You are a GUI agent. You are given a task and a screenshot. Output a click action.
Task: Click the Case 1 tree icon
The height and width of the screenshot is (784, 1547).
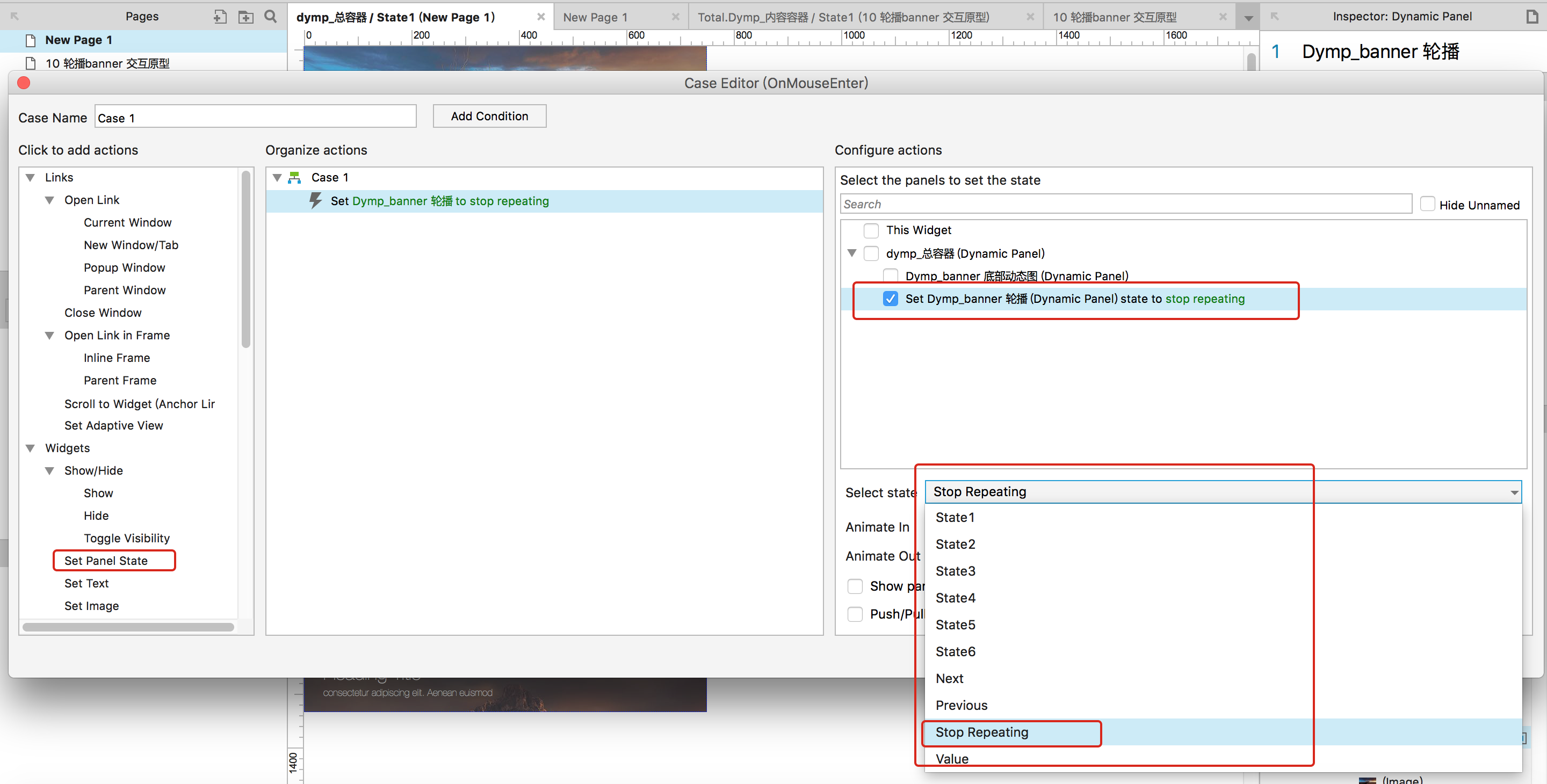294,178
